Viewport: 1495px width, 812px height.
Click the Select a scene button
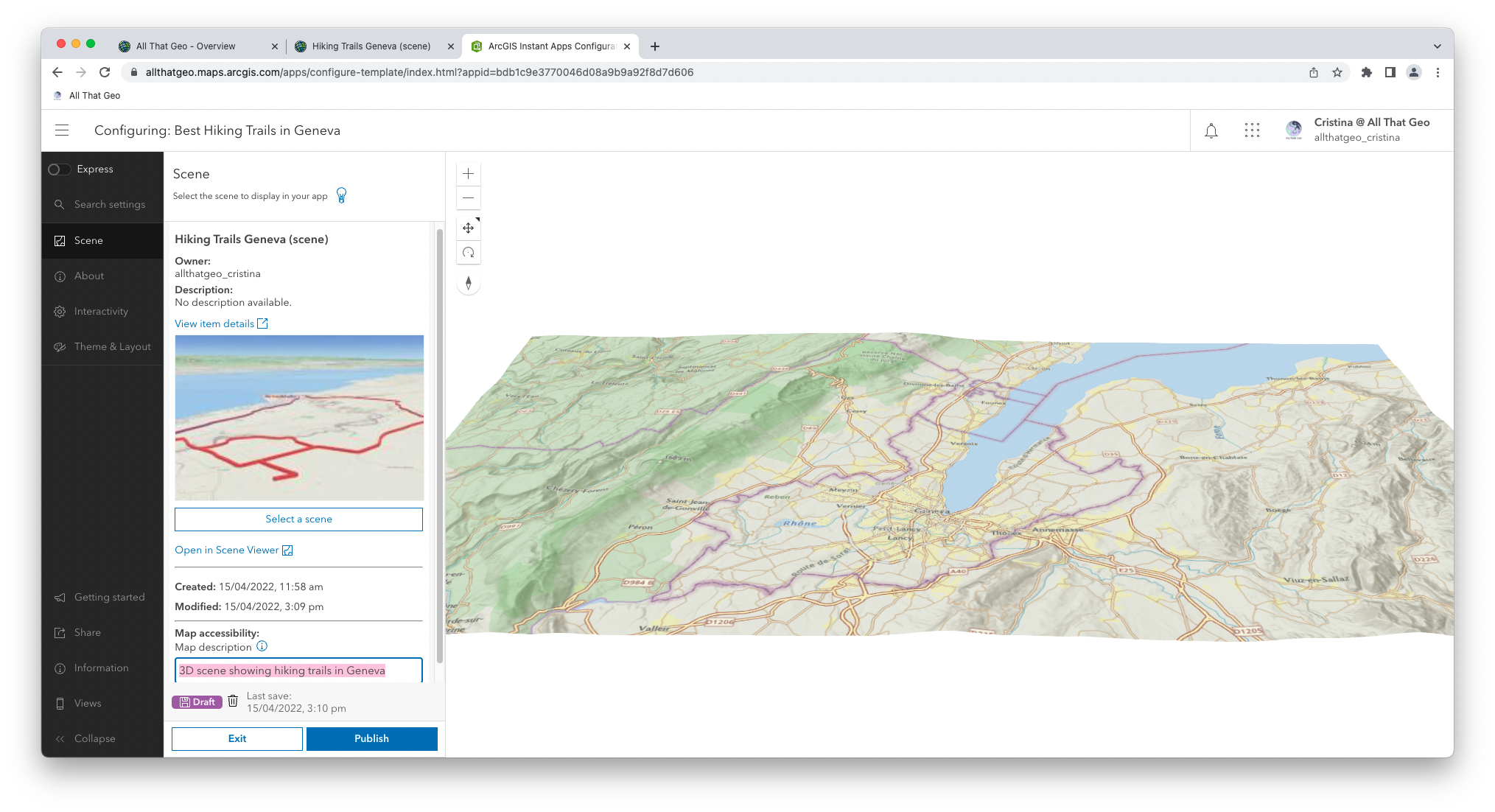pos(298,519)
